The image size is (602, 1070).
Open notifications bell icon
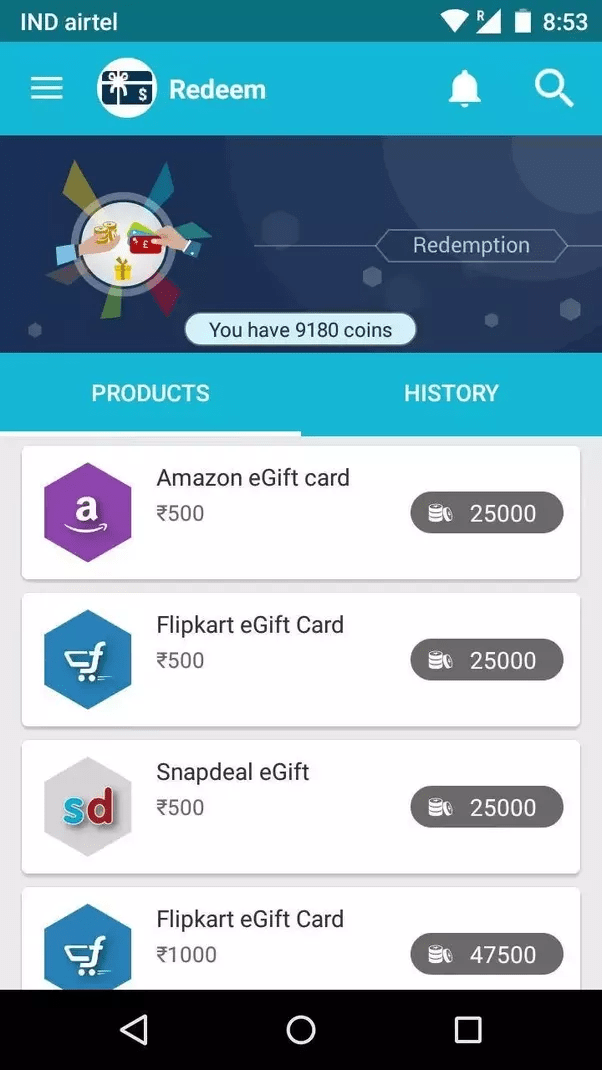pyautogui.click(x=464, y=89)
